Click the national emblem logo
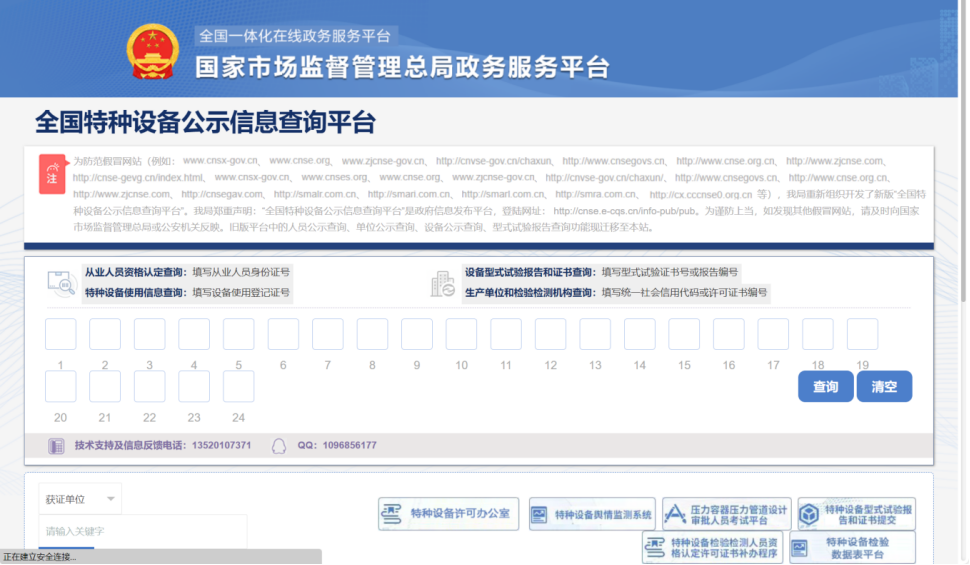 pos(153,51)
